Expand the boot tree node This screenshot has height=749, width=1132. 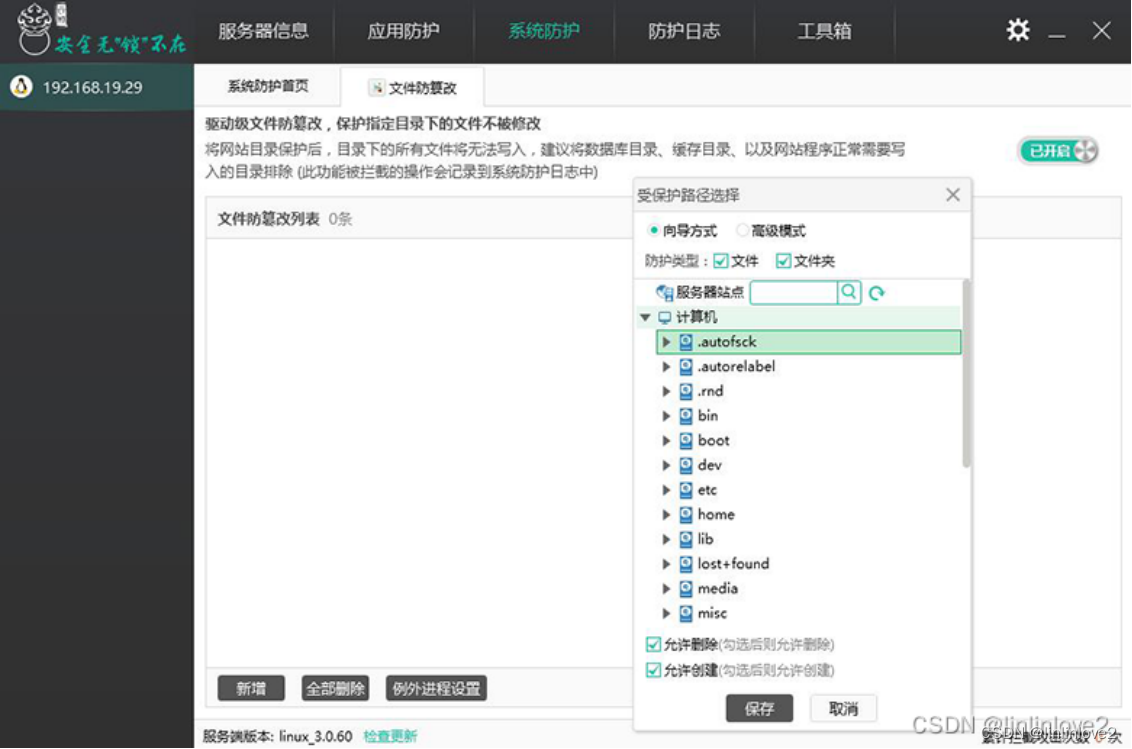coord(666,440)
